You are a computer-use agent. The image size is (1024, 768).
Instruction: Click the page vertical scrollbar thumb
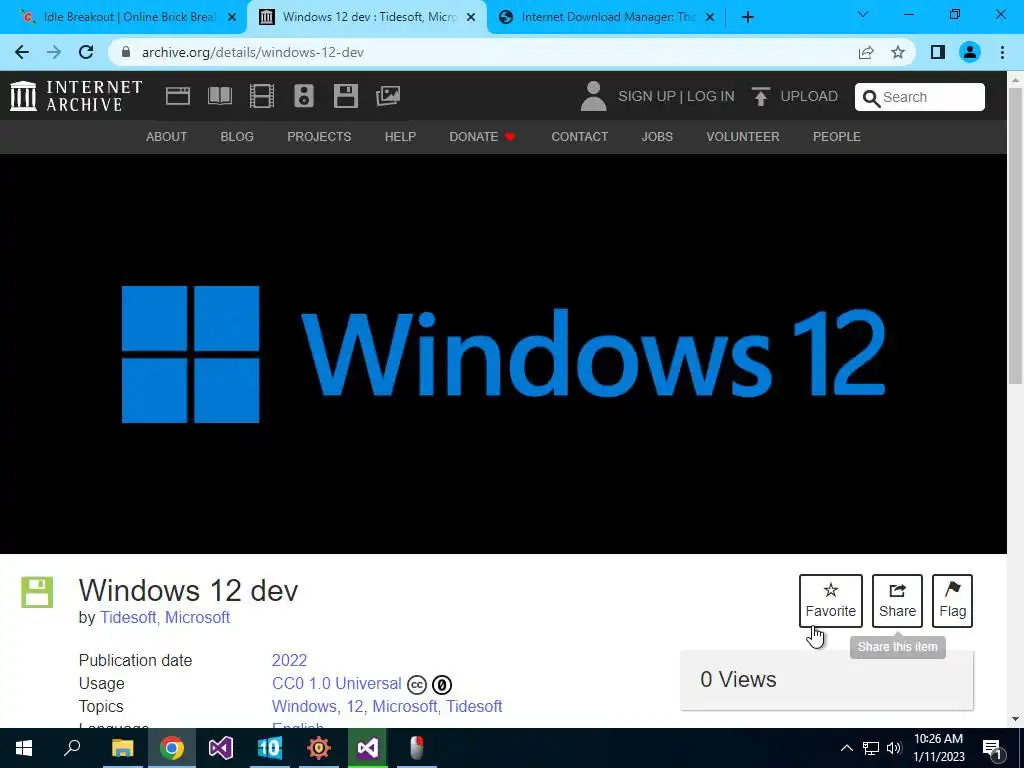1016,235
